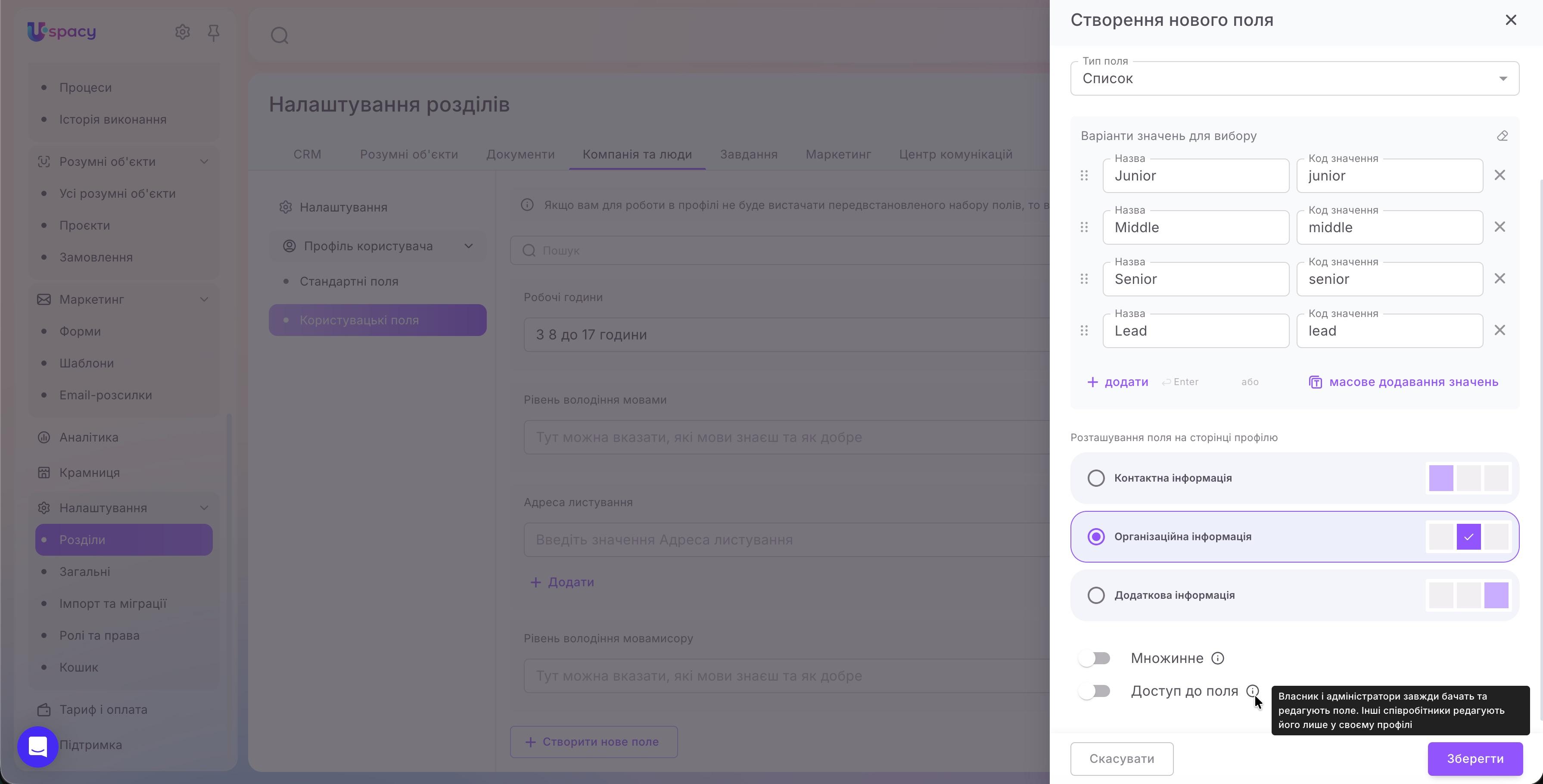Switch to the Центр комунікацій tab
This screenshot has width=1543, height=784.
click(x=956, y=155)
